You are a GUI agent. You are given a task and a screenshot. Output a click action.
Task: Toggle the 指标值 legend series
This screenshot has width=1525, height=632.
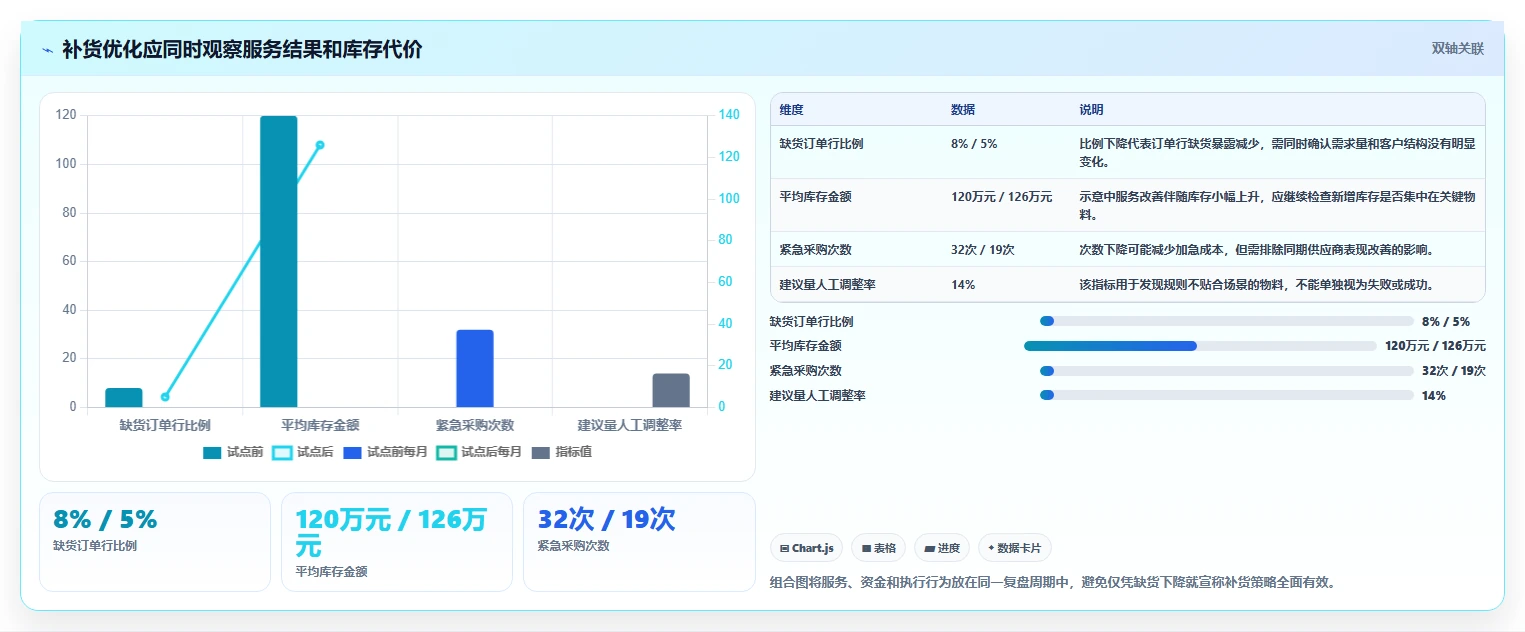[561, 452]
